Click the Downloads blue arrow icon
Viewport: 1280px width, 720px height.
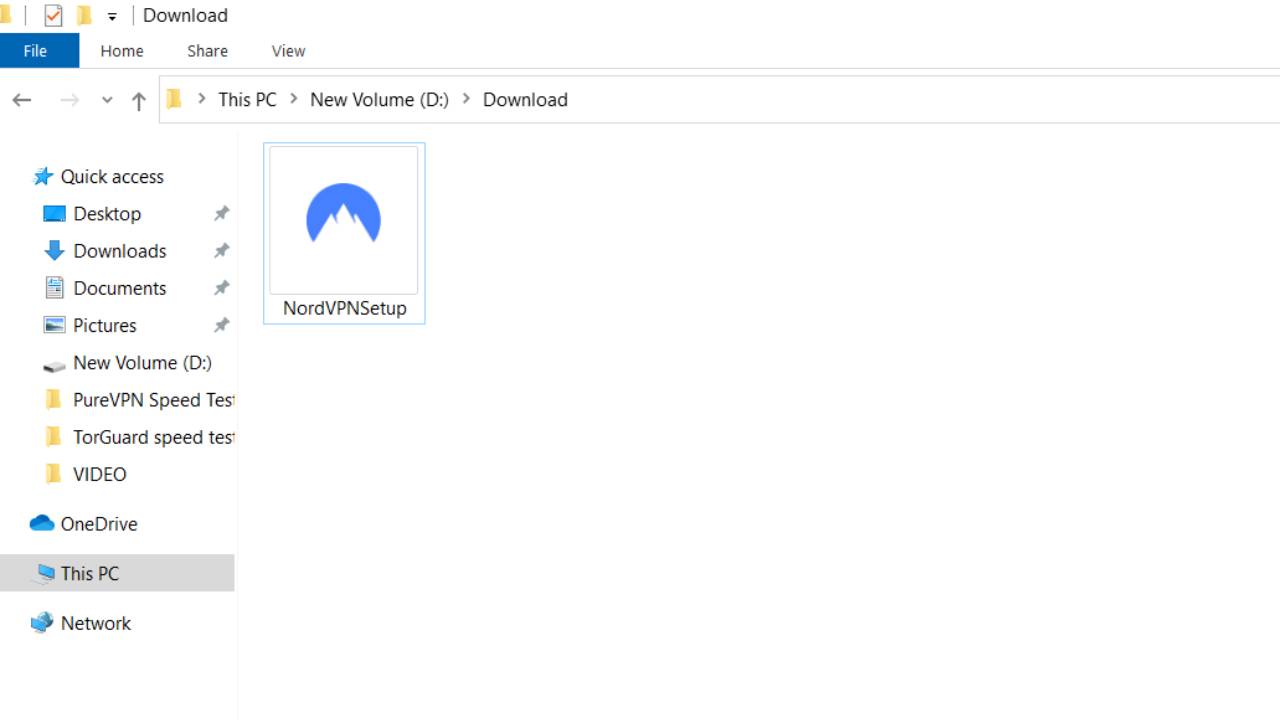[54, 251]
